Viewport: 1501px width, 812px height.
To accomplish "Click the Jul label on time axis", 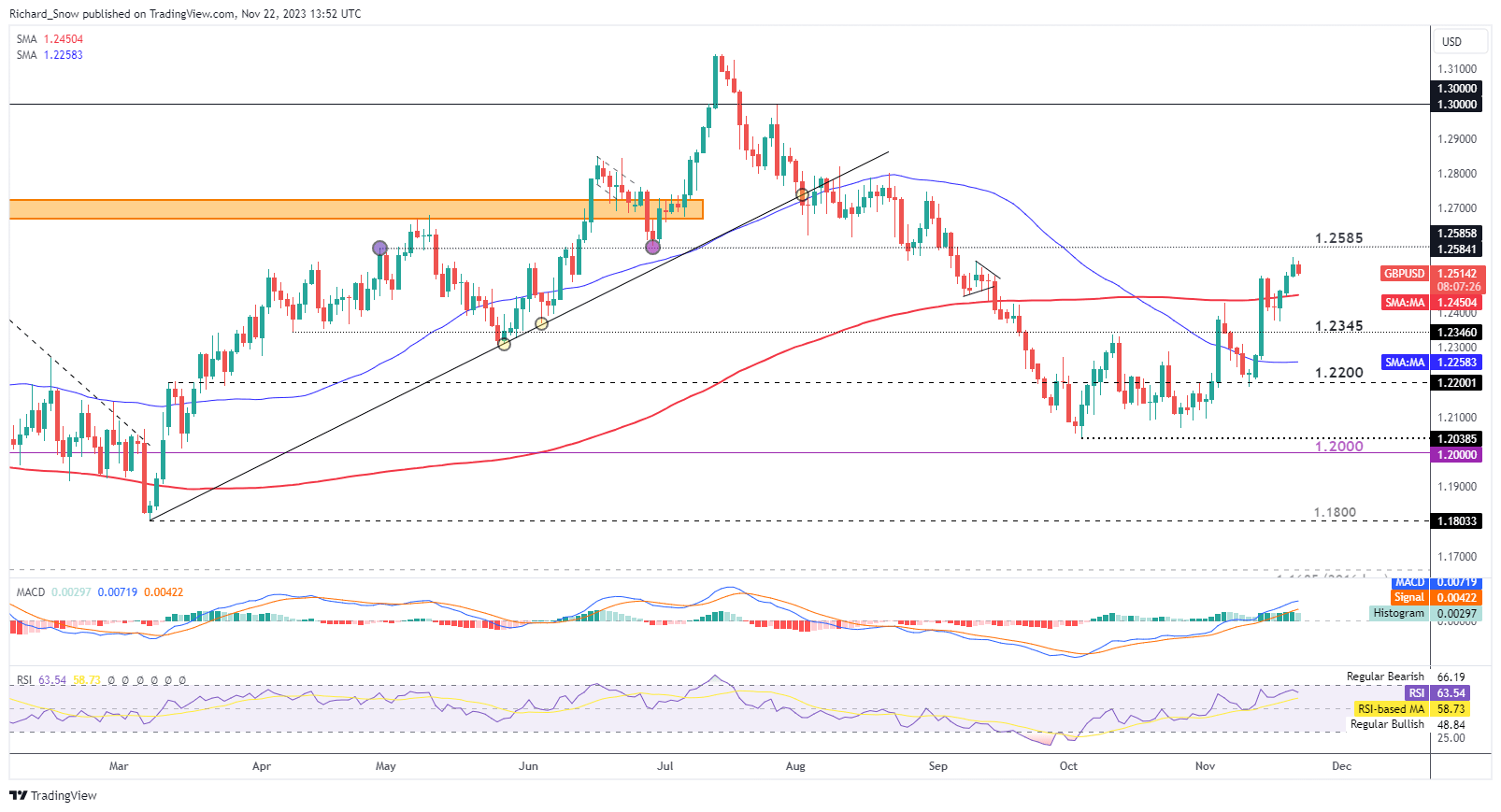I will click(665, 766).
